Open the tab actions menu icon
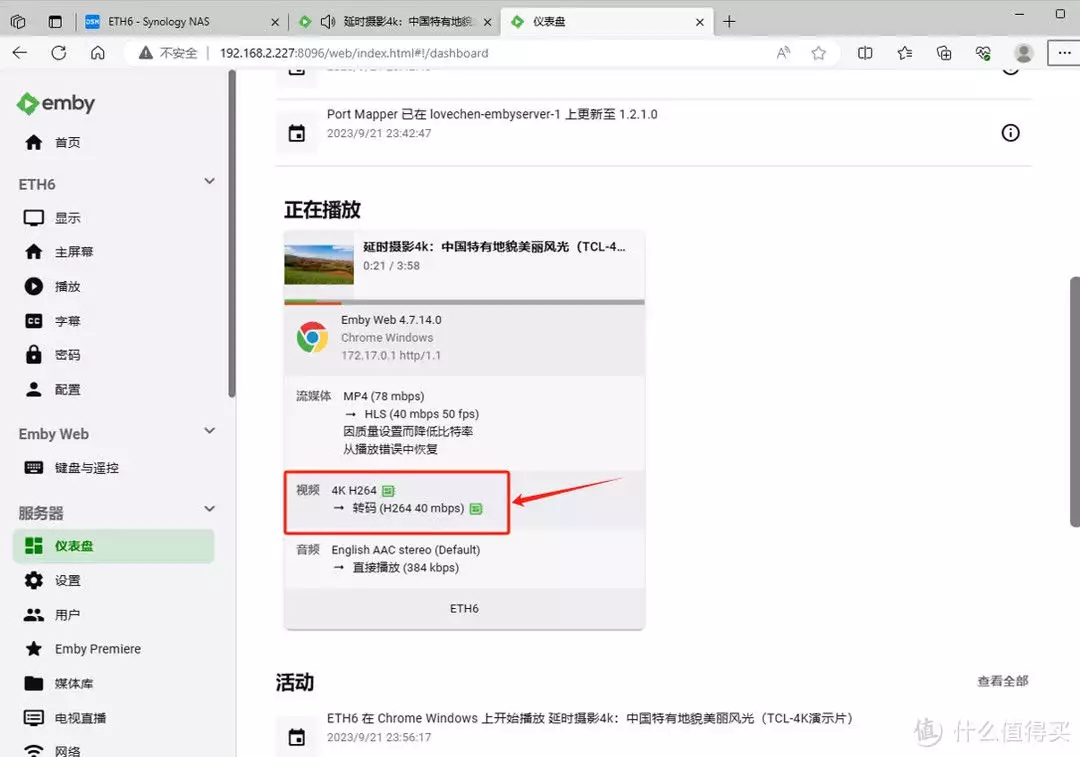This screenshot has width=1080, height=757. click(55, 22)
